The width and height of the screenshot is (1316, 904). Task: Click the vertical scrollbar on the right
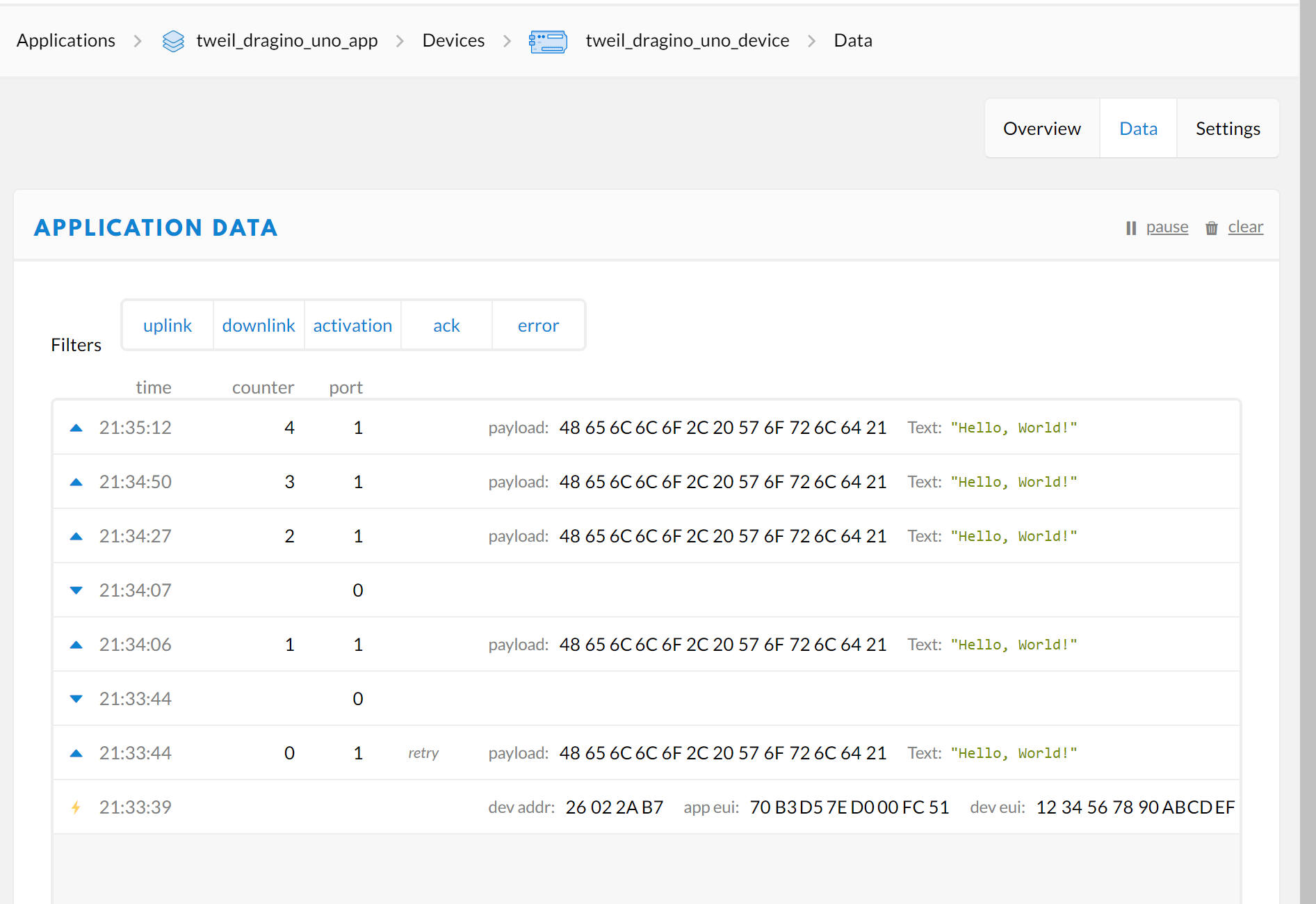[x=1308, y=452]
